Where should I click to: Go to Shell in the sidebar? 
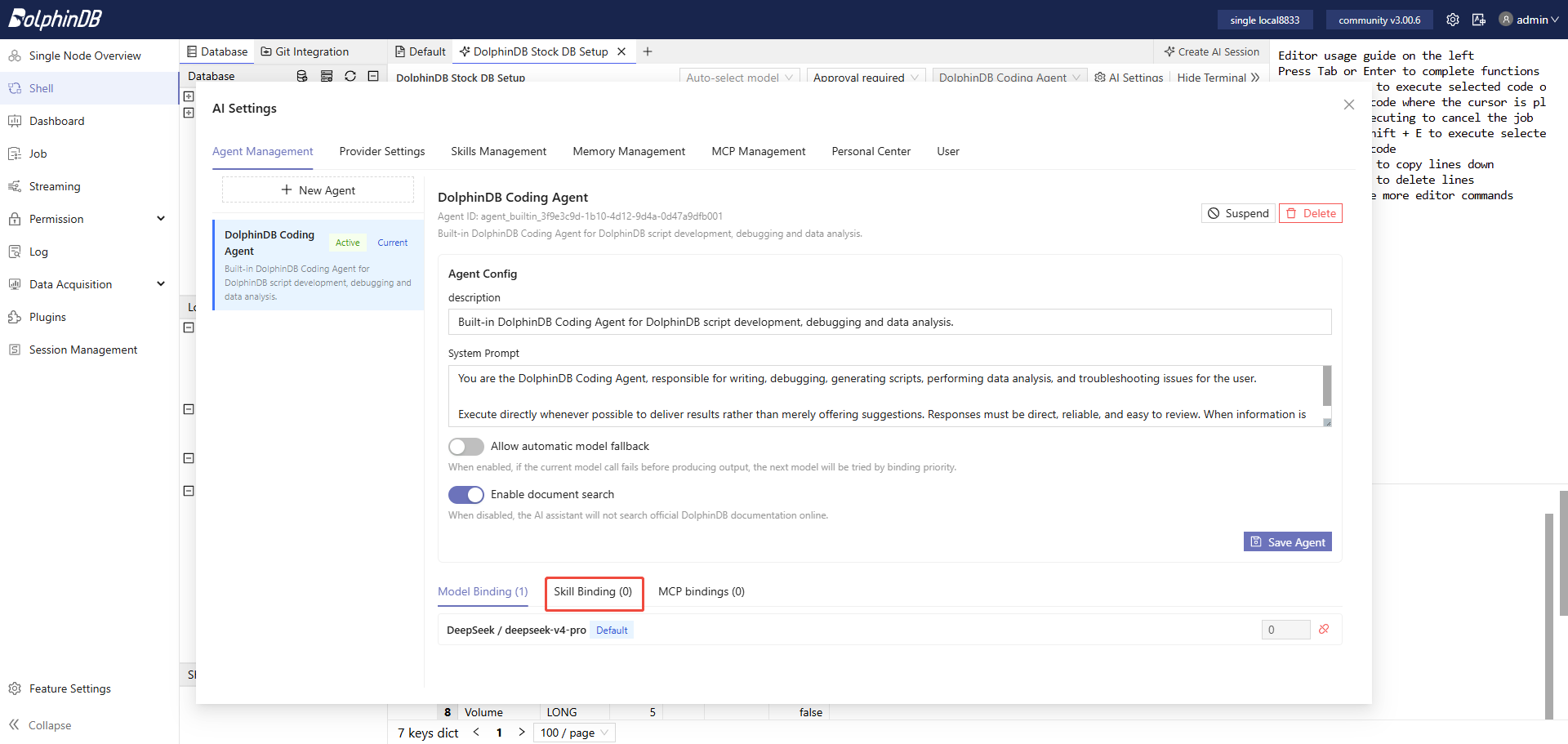[89, 88]
